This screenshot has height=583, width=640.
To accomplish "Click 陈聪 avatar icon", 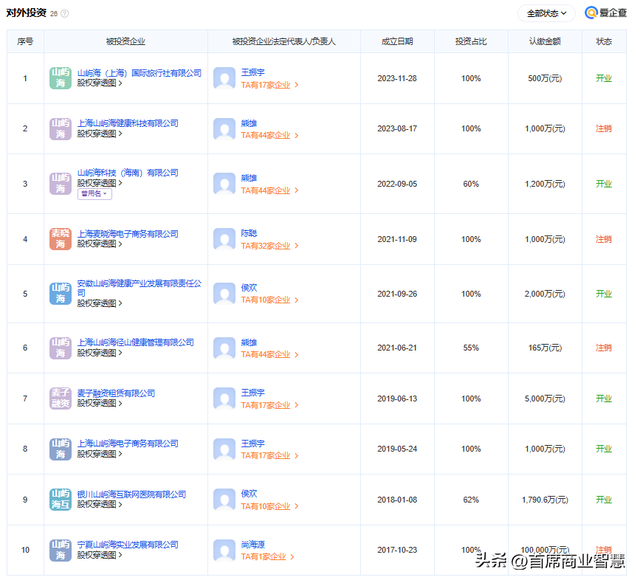I will coord(224,239).
